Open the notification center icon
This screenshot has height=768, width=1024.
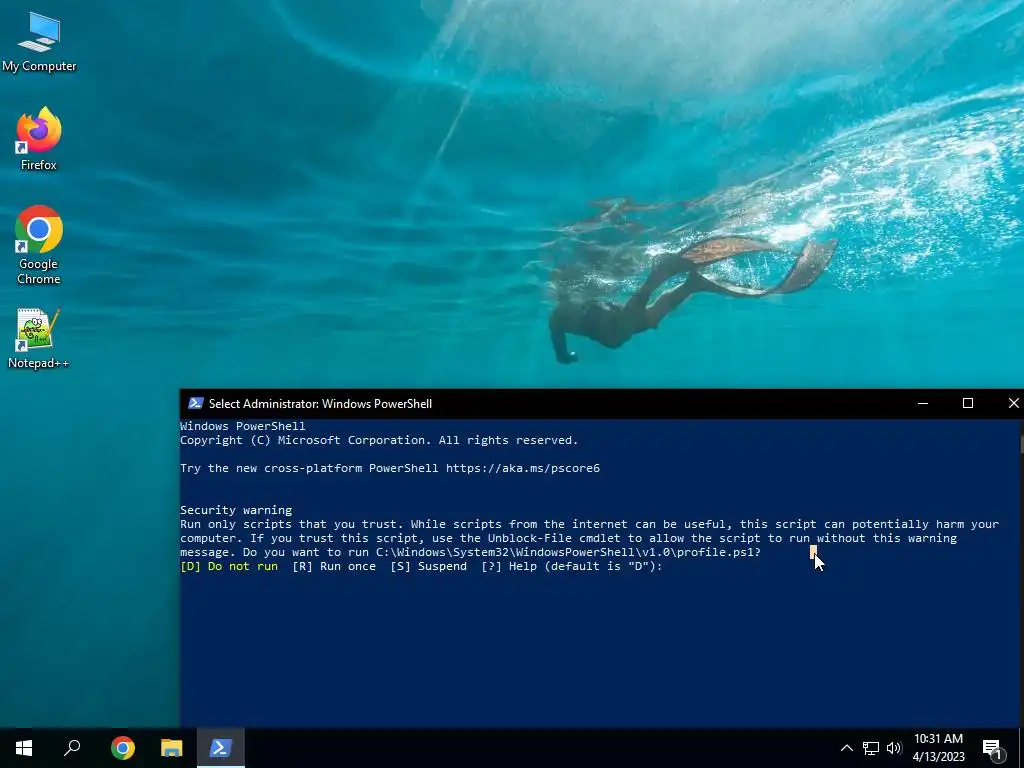tap(992, 749)
